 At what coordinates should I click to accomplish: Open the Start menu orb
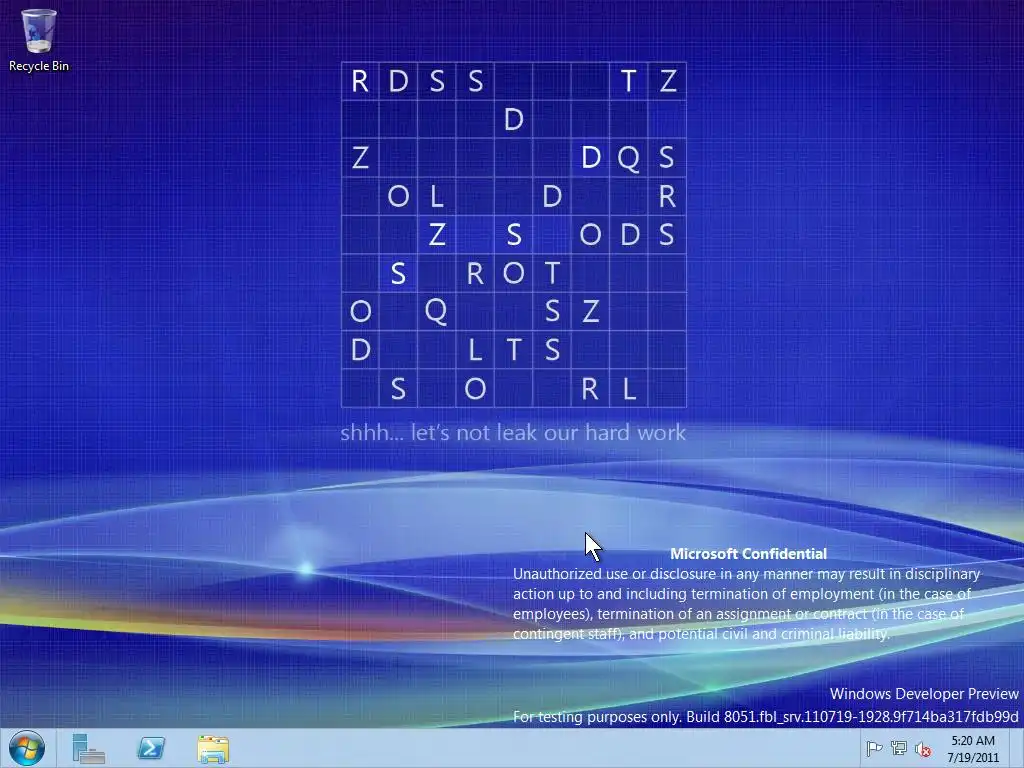pyautogui.click(x=27, y=748)
